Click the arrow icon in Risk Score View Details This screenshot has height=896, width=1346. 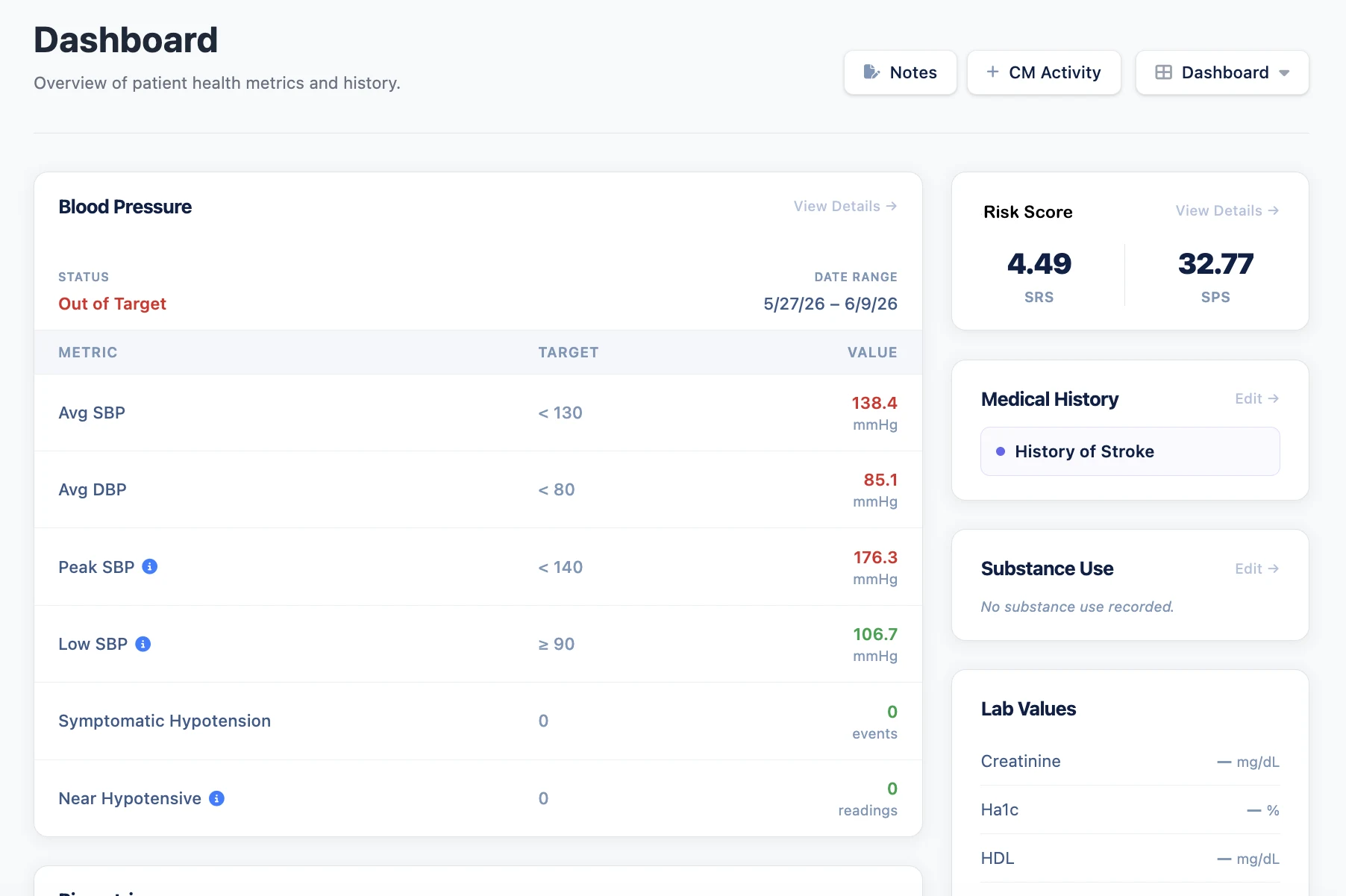pyautogui.click(x=1274, y=210)
